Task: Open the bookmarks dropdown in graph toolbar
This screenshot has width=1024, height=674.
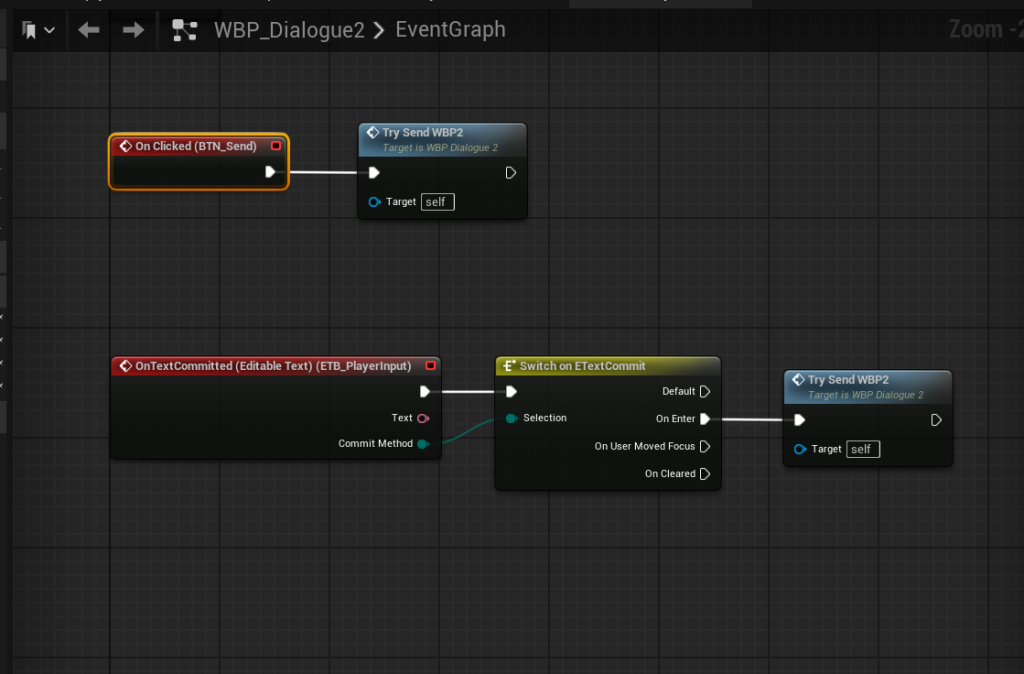Action: click(x=39, y=30)
